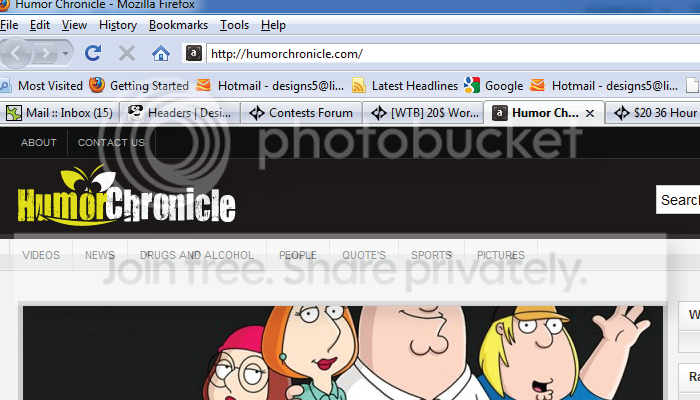The width and height of the screenshot is (700, 400).
Task: Click the HumorChronicle logo
Action: click(x=126, y=196)
